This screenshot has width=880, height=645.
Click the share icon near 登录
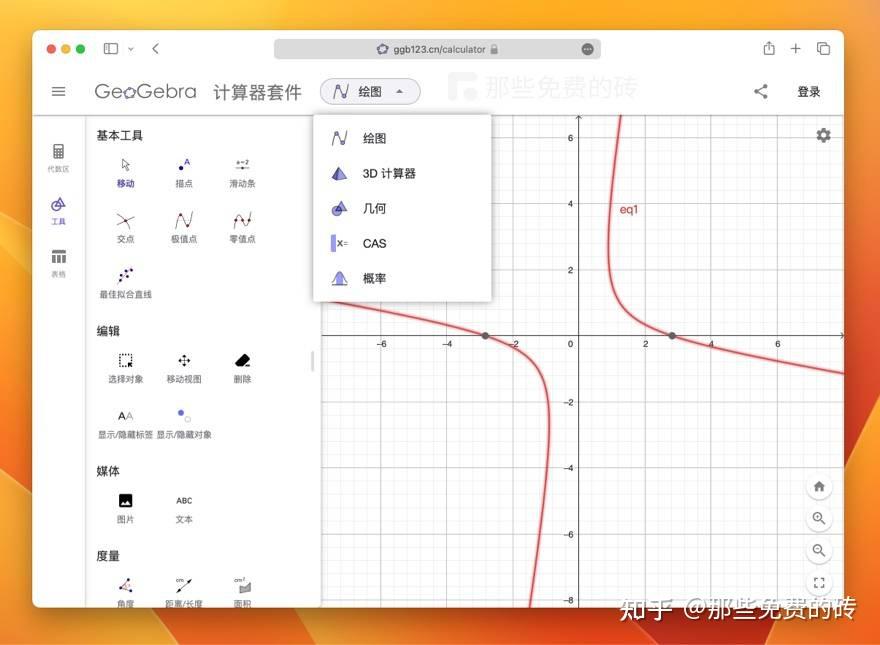[761, 91]
